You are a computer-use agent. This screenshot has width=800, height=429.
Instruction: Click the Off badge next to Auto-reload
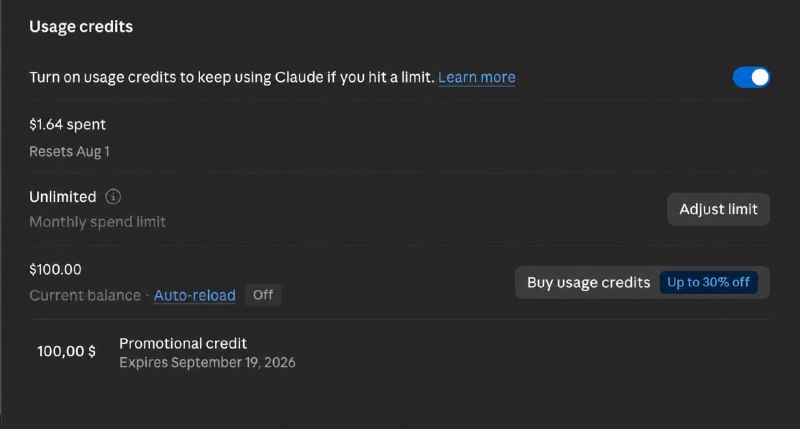pos(263,295)
